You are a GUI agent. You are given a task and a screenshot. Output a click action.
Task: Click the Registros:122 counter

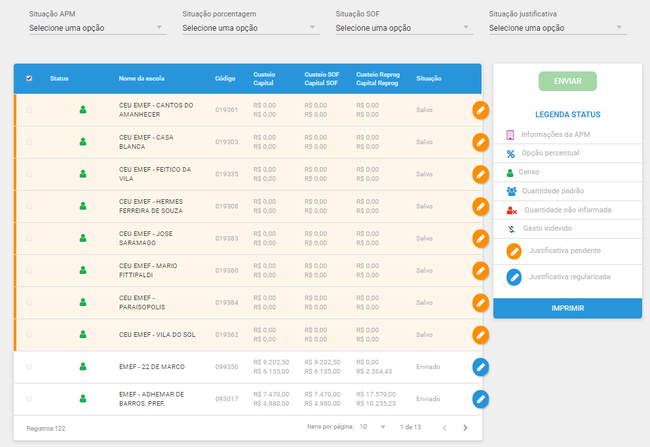pyautogui.click(x=46, y=428)
